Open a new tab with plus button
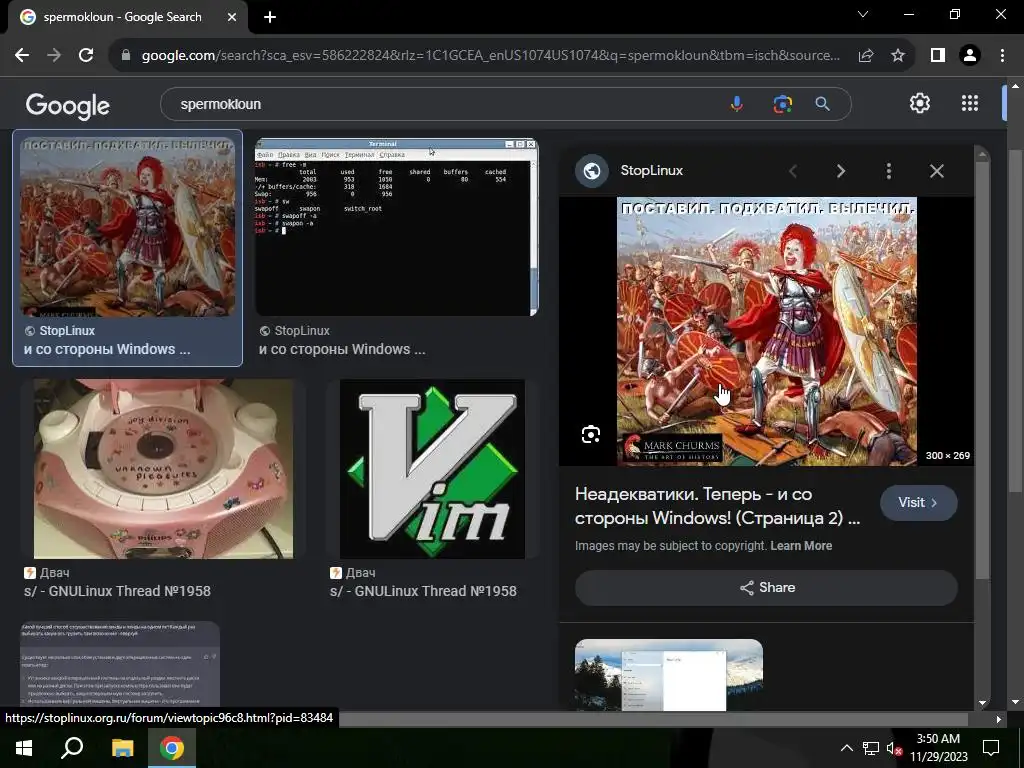 pyautogui.click(x=270, y=17)
